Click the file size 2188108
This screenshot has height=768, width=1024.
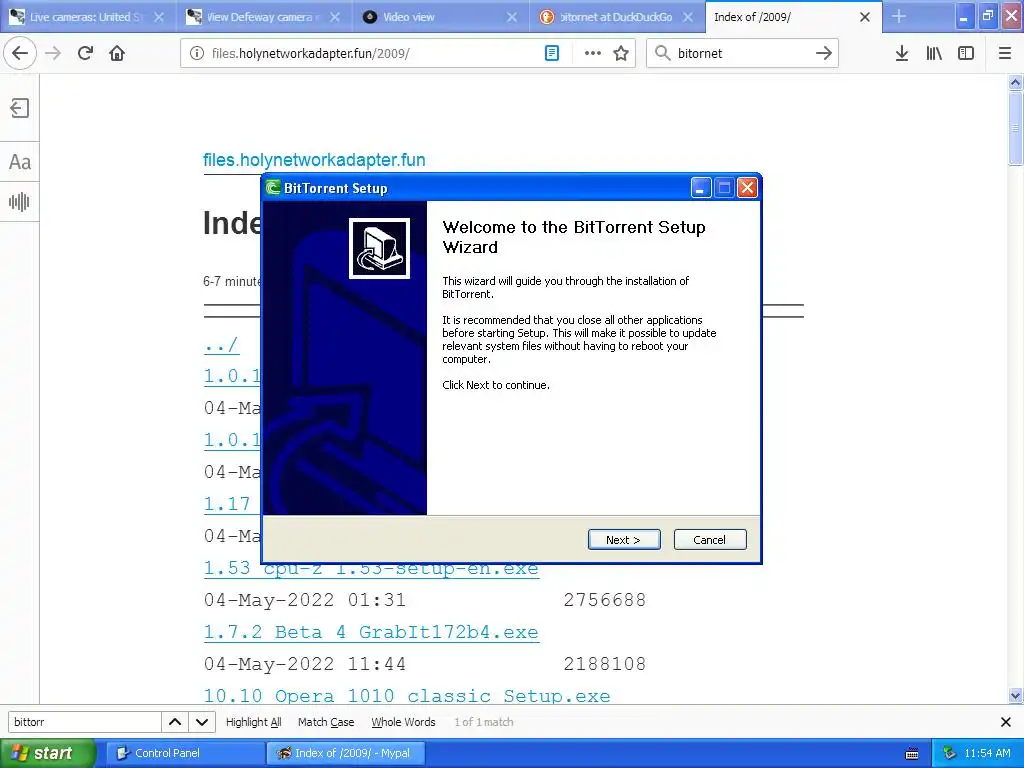(x=605, y=664)
